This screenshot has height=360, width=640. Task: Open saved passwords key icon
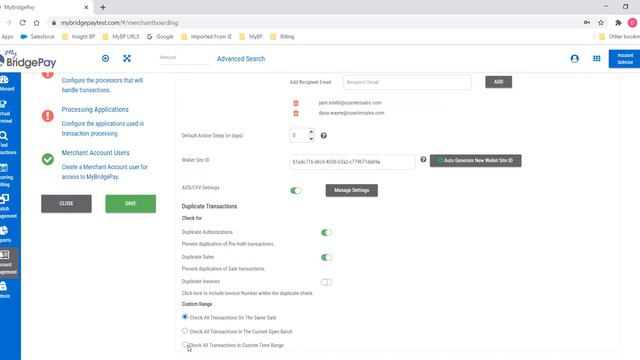coord(587,23)
